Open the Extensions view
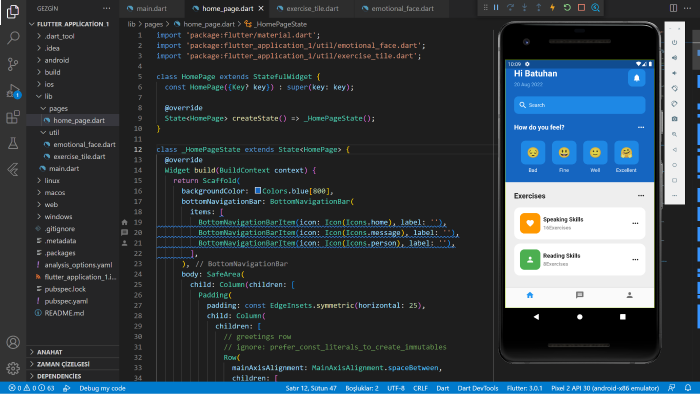Viewport: 700px width, 394px height. point(13,117)
